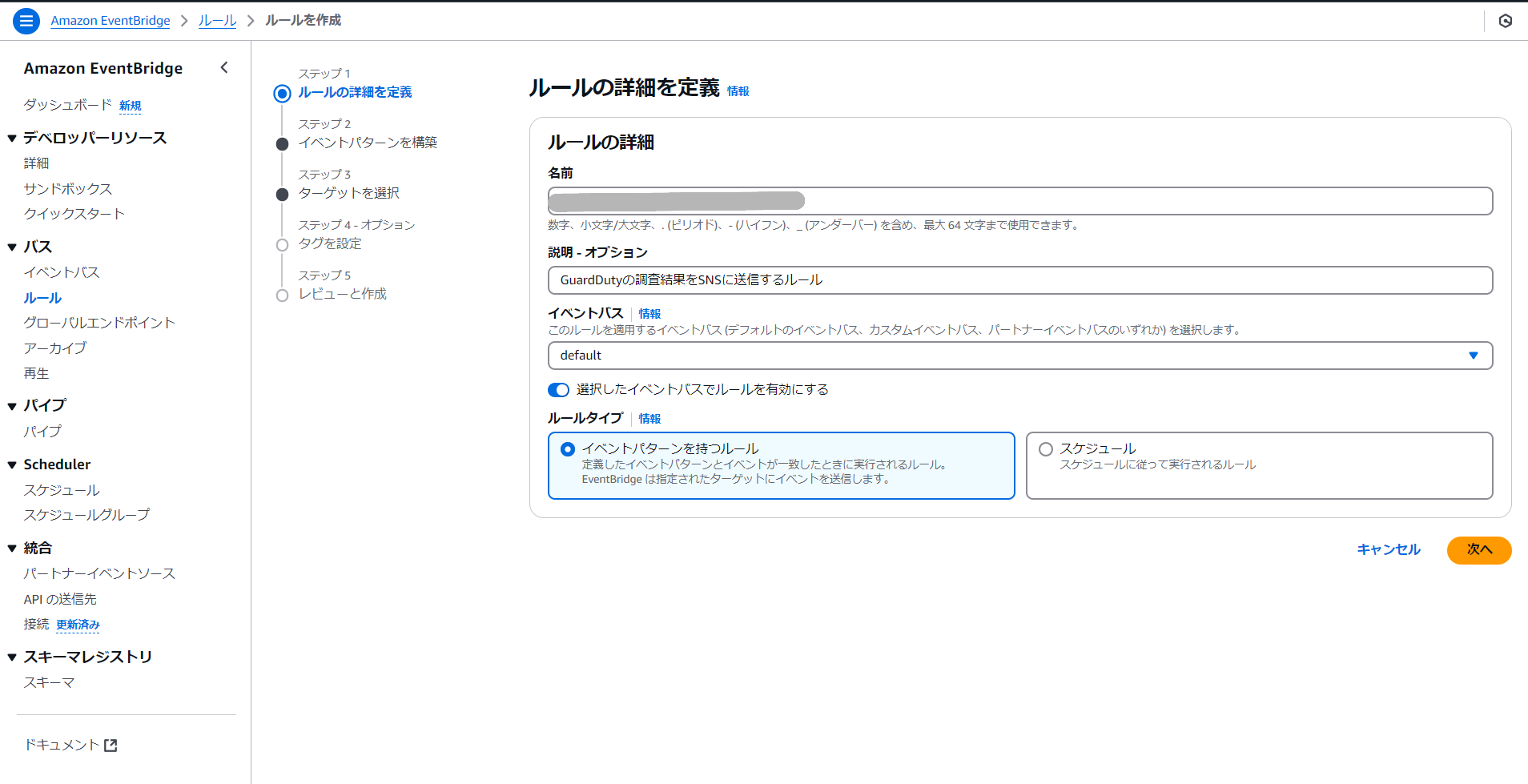Open 再生 in sidebar
Image resolution: width=1528 pixels, height=784 pixels.
click(x=36, y=373)
